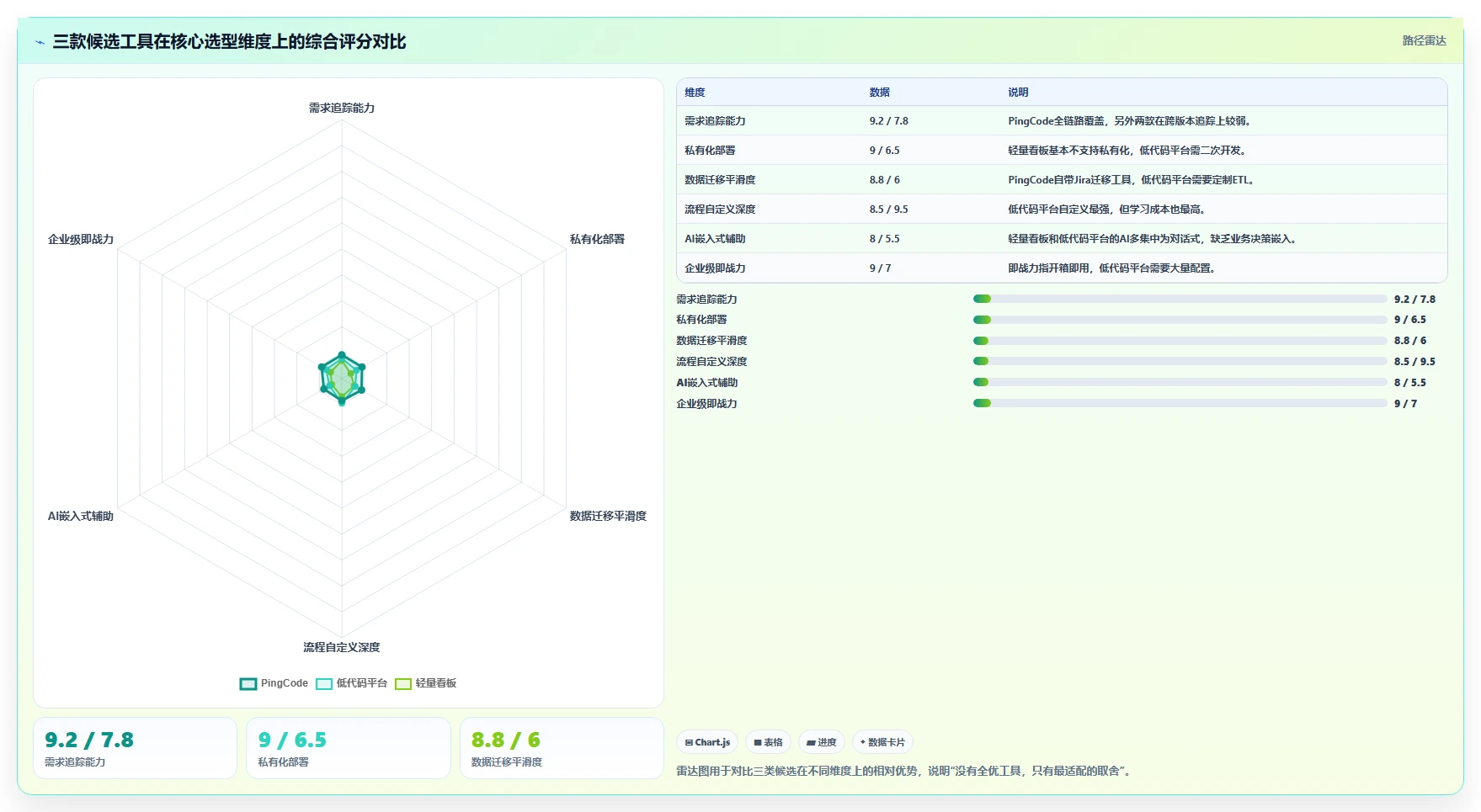This screenshot has width=1481, height=812.
Task: Select the 表格 tag chip
Action: click(768, 742)
